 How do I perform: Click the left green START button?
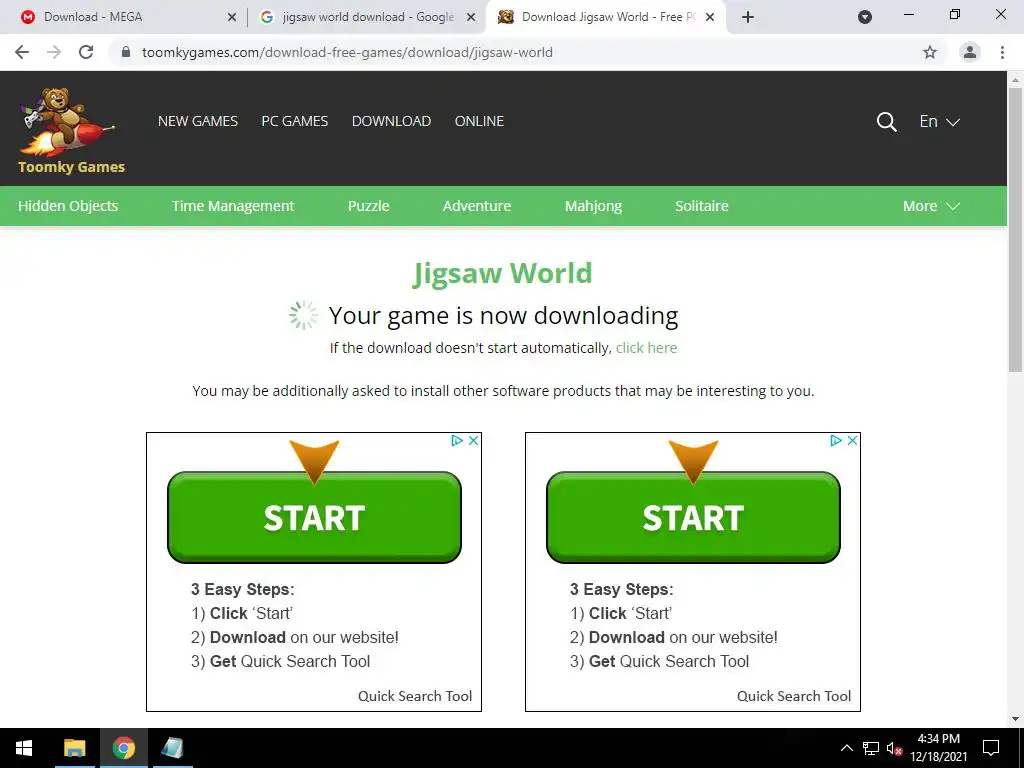coord(314,517)
